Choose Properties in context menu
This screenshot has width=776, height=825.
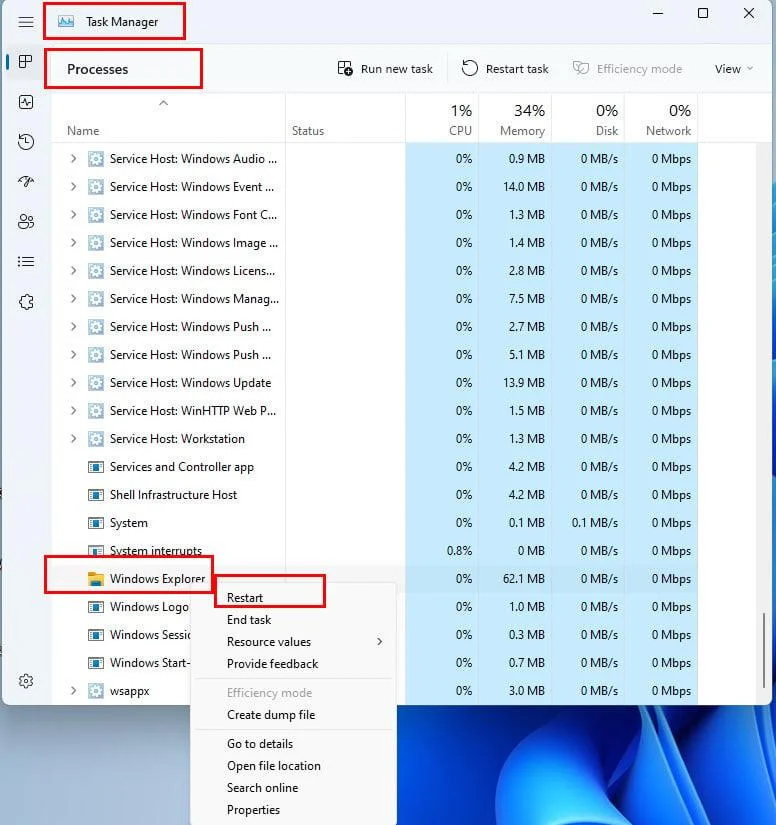[294, 810]
